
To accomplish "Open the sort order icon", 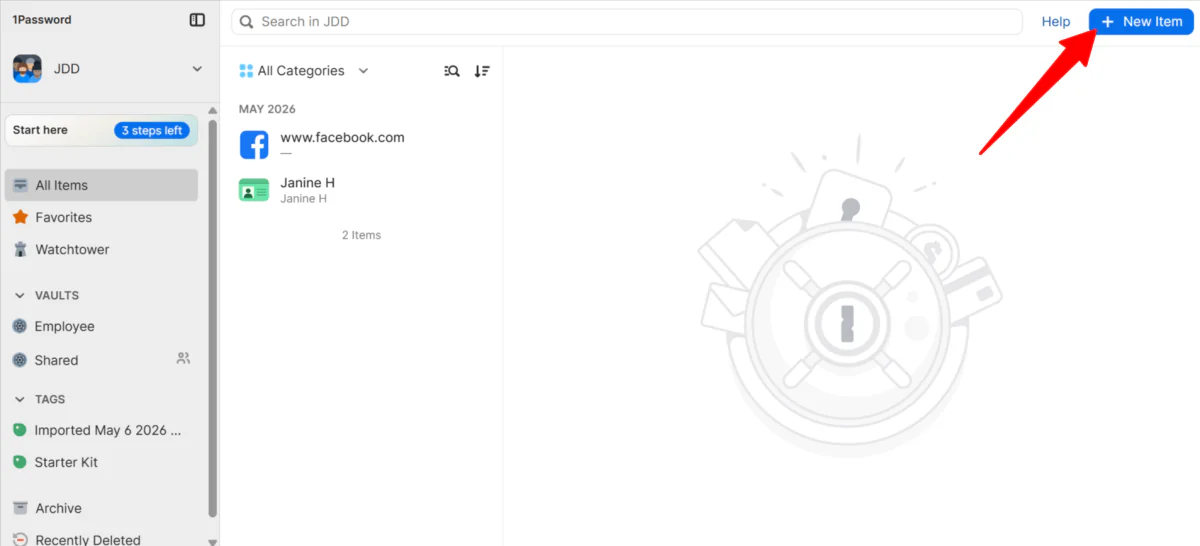I will pyautogui.click(x=482, y=71).
